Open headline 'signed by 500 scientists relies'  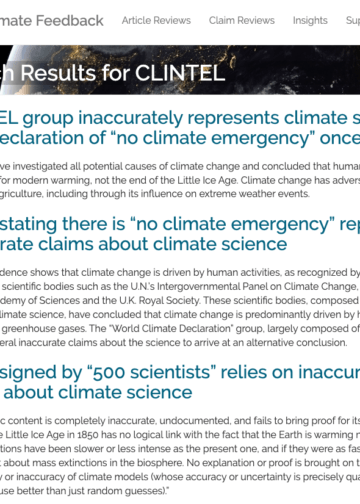pos(180,372)
